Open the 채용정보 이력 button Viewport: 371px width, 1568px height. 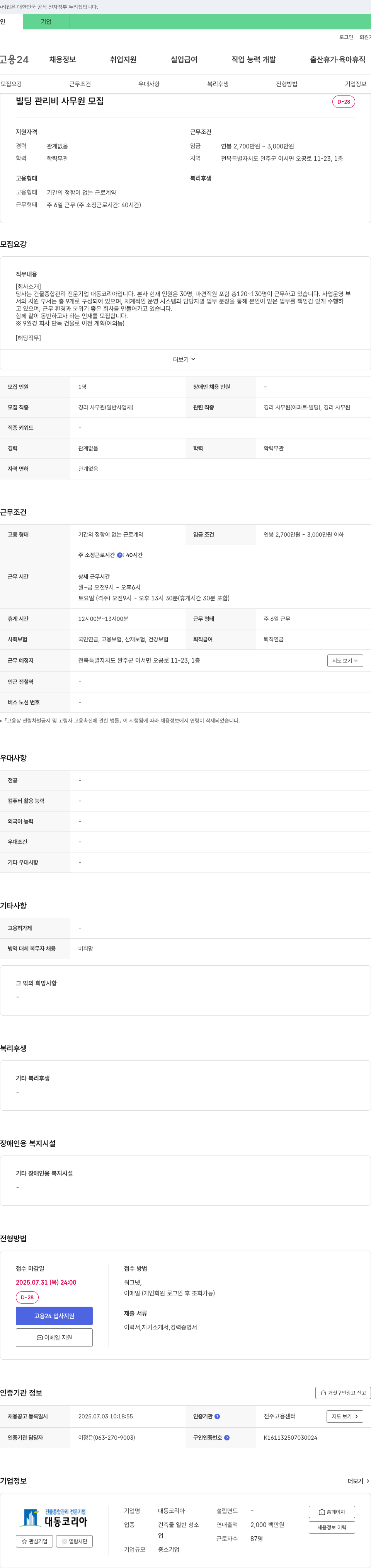click(x=332, y=1527)
